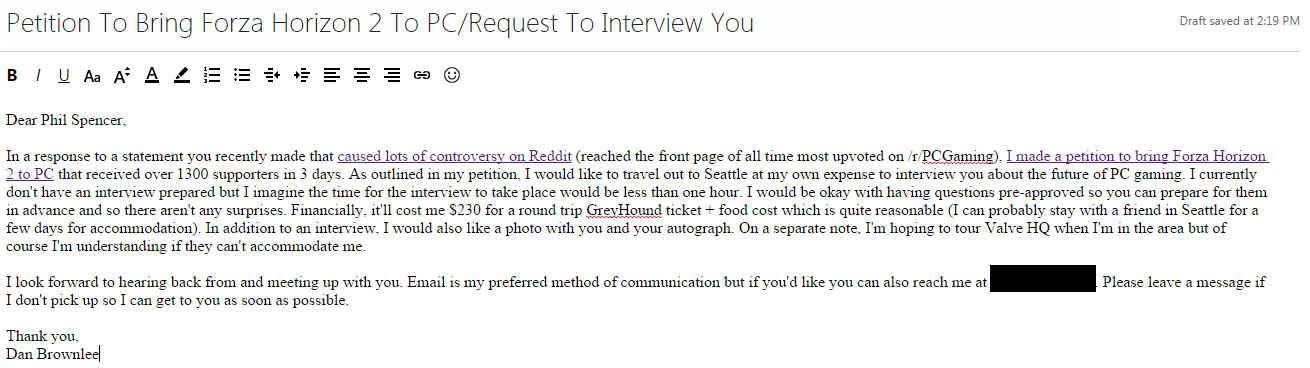Center align the text
The width and height of the screenshot is (1310, 368).
[x=361, y=75]
